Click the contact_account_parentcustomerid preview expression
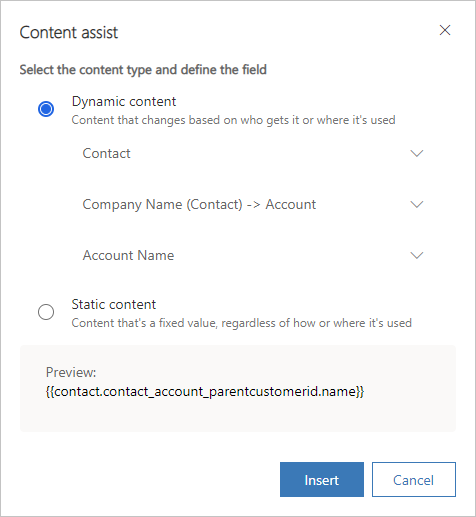The width and height of the screenshot is (476, 517). [205, 391]
